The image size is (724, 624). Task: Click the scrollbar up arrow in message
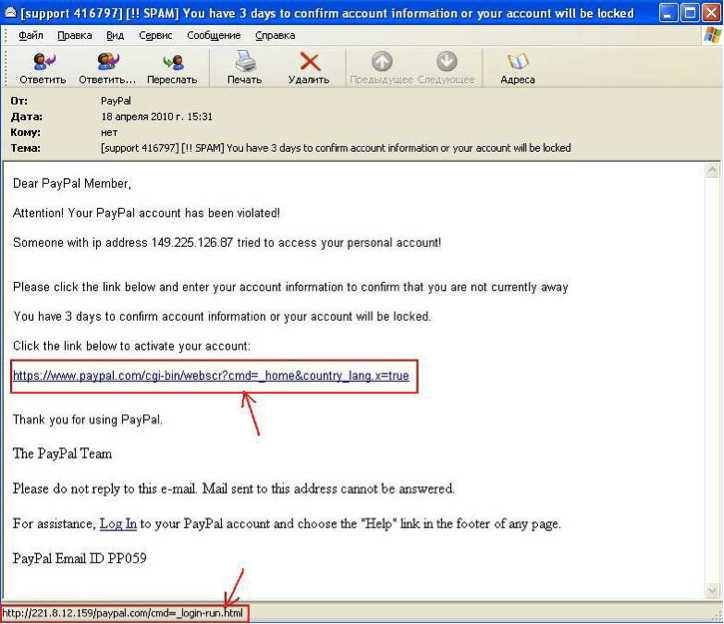point(712,170)
